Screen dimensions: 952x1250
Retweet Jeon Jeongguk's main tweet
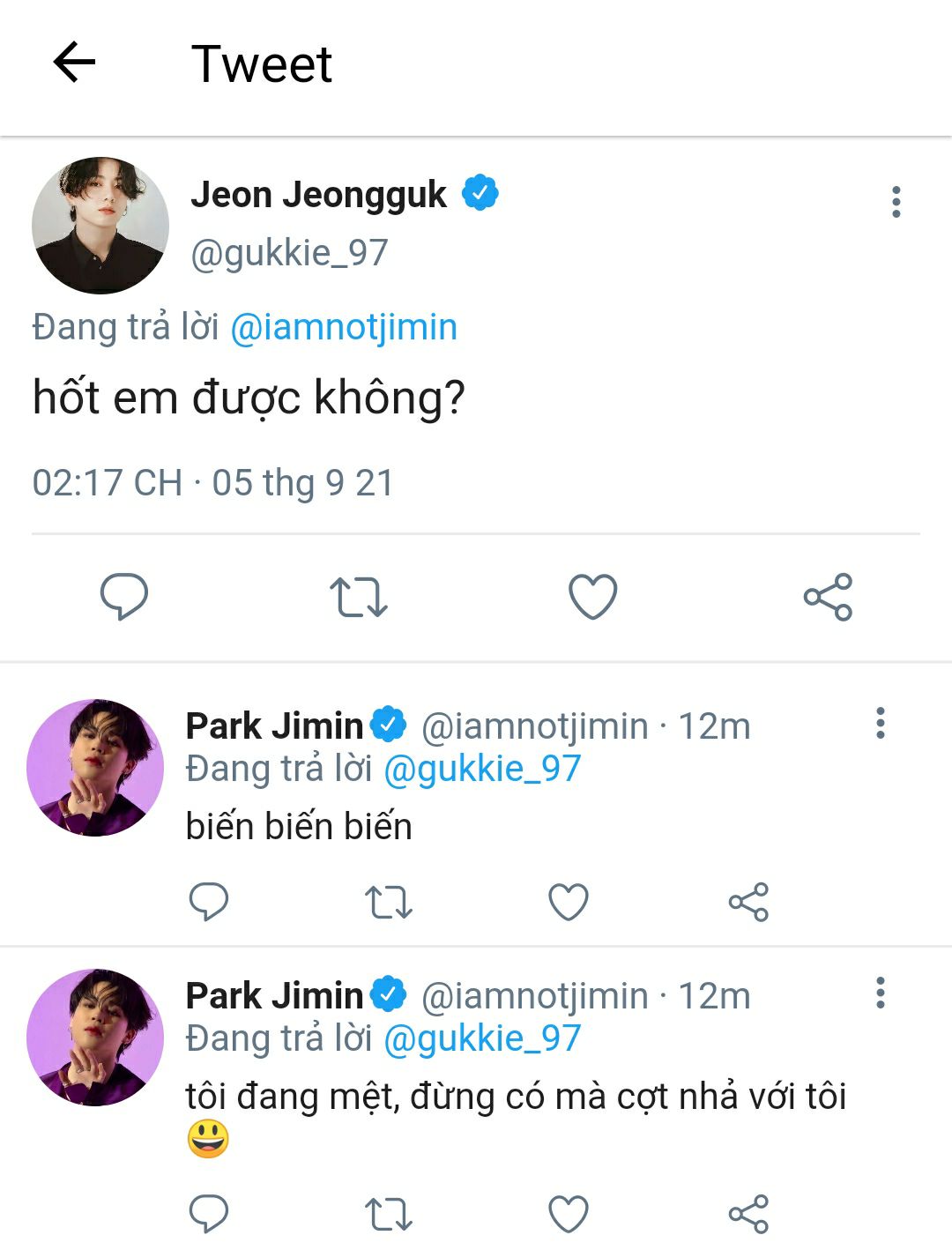click(x=359, y=597)
